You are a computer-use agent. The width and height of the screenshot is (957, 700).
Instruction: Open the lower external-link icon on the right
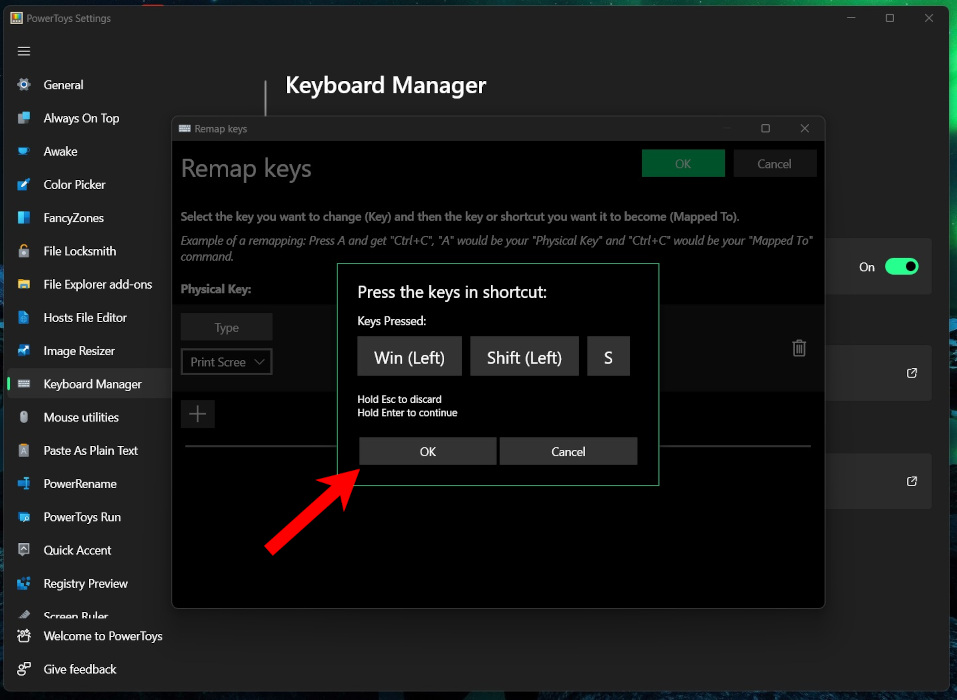[911, 481]
